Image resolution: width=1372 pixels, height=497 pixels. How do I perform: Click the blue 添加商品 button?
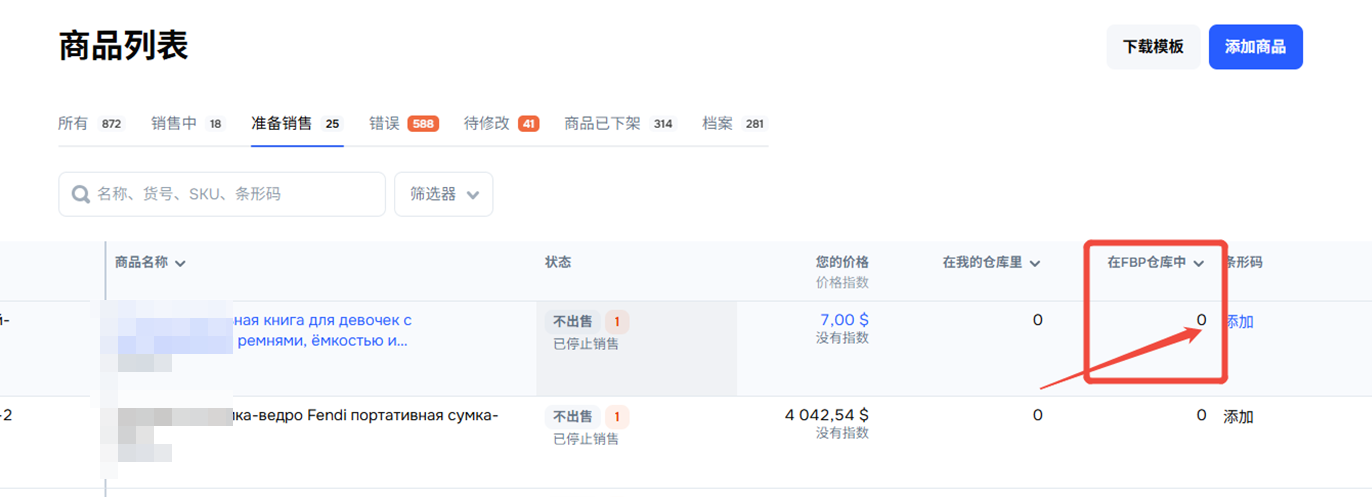pyautogui.click(x=1255, y=47)
